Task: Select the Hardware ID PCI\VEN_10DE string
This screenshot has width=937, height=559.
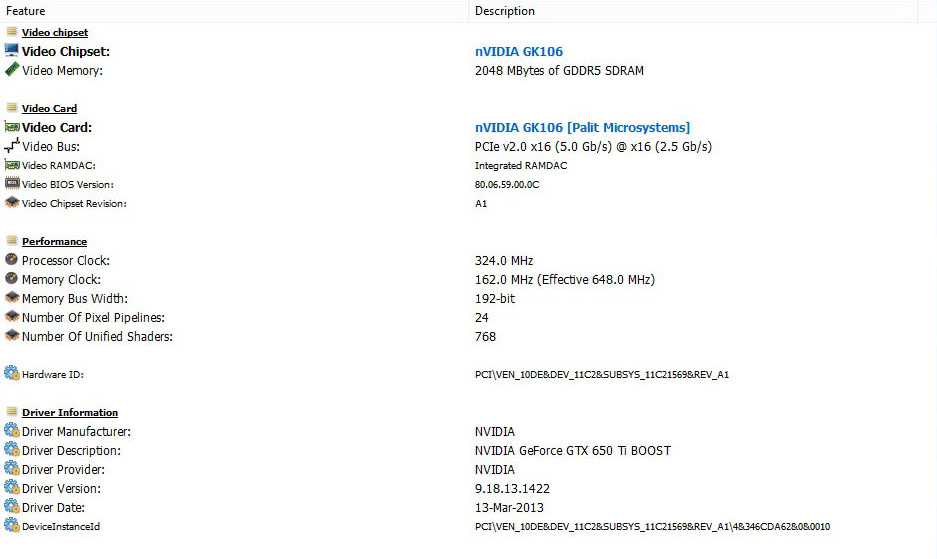Action: (602, 375)
